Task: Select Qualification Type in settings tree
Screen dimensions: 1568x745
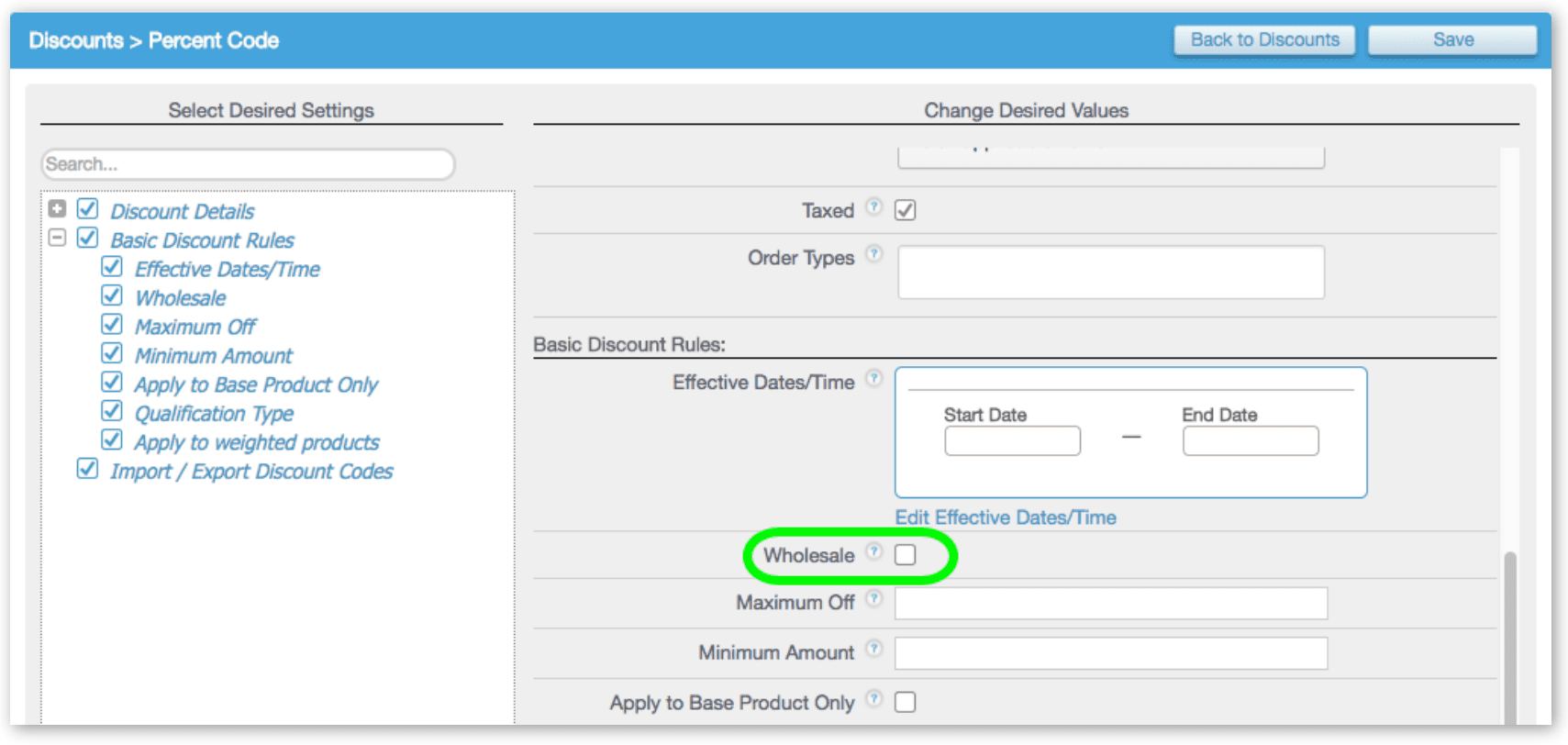Action: pyautogui.click(x=215, y=414)
